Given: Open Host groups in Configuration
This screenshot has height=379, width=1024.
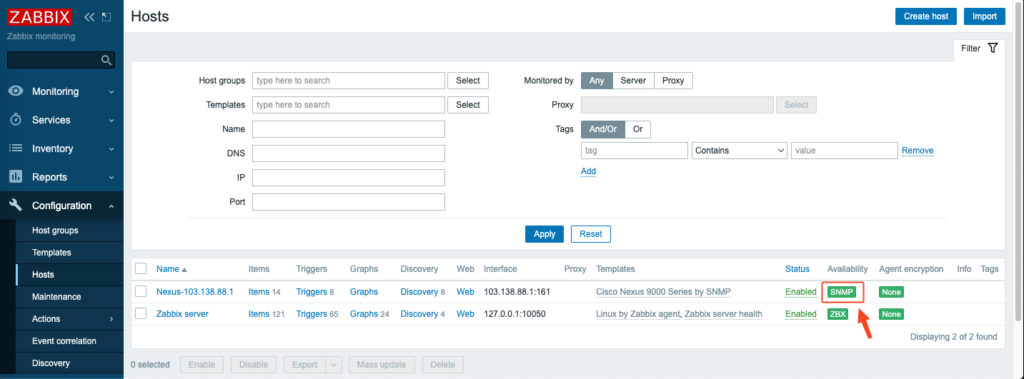Looking at the screenshot, I should 55,231.
